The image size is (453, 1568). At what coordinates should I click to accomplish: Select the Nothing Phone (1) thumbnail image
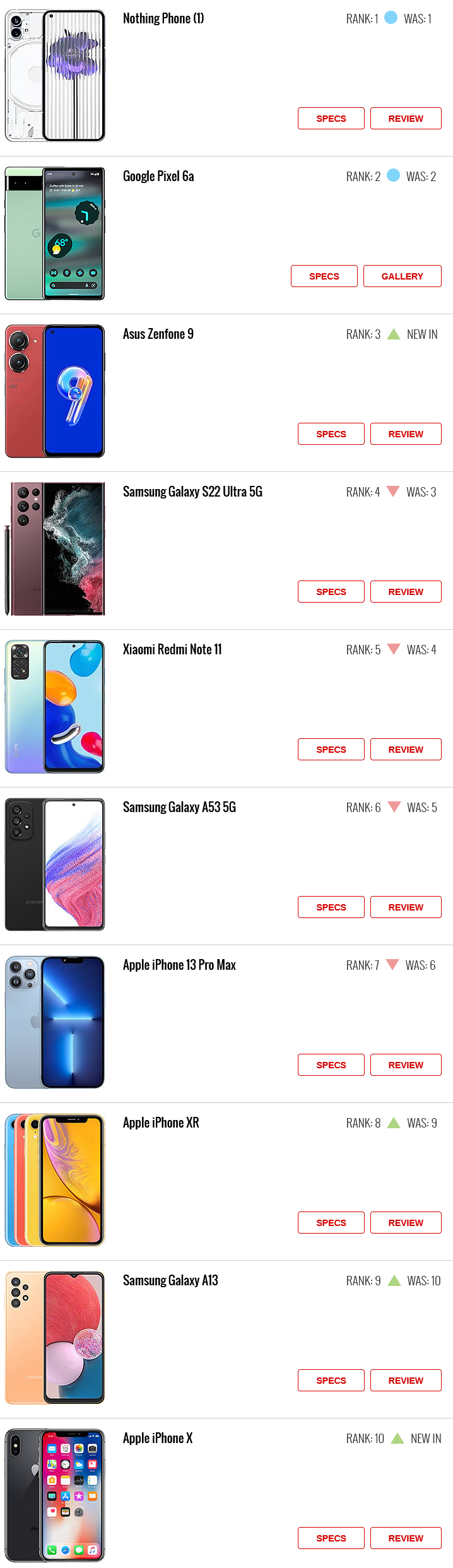pyautogui.click(x=55, y=76)
